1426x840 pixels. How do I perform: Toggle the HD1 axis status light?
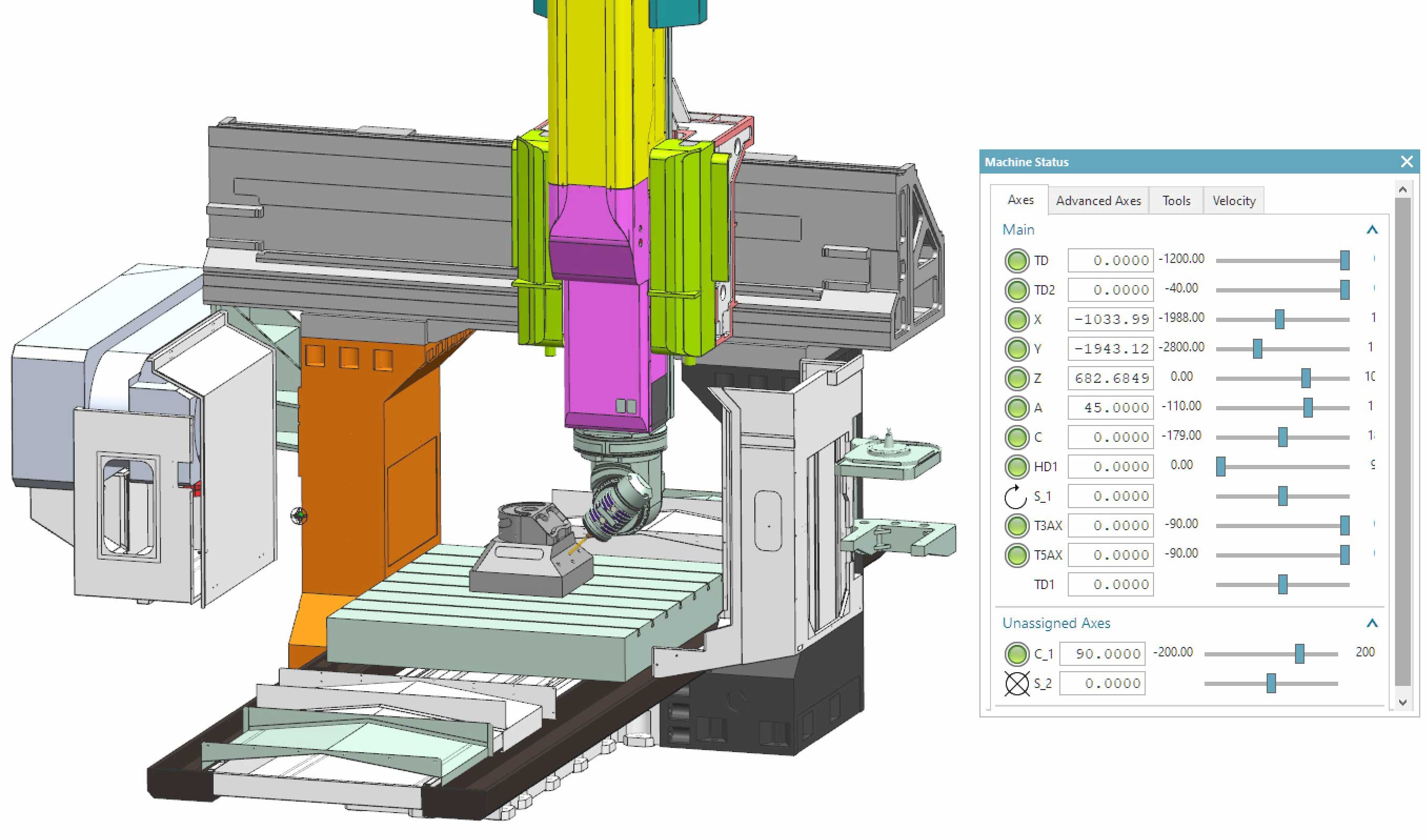tap(1016, 467)
